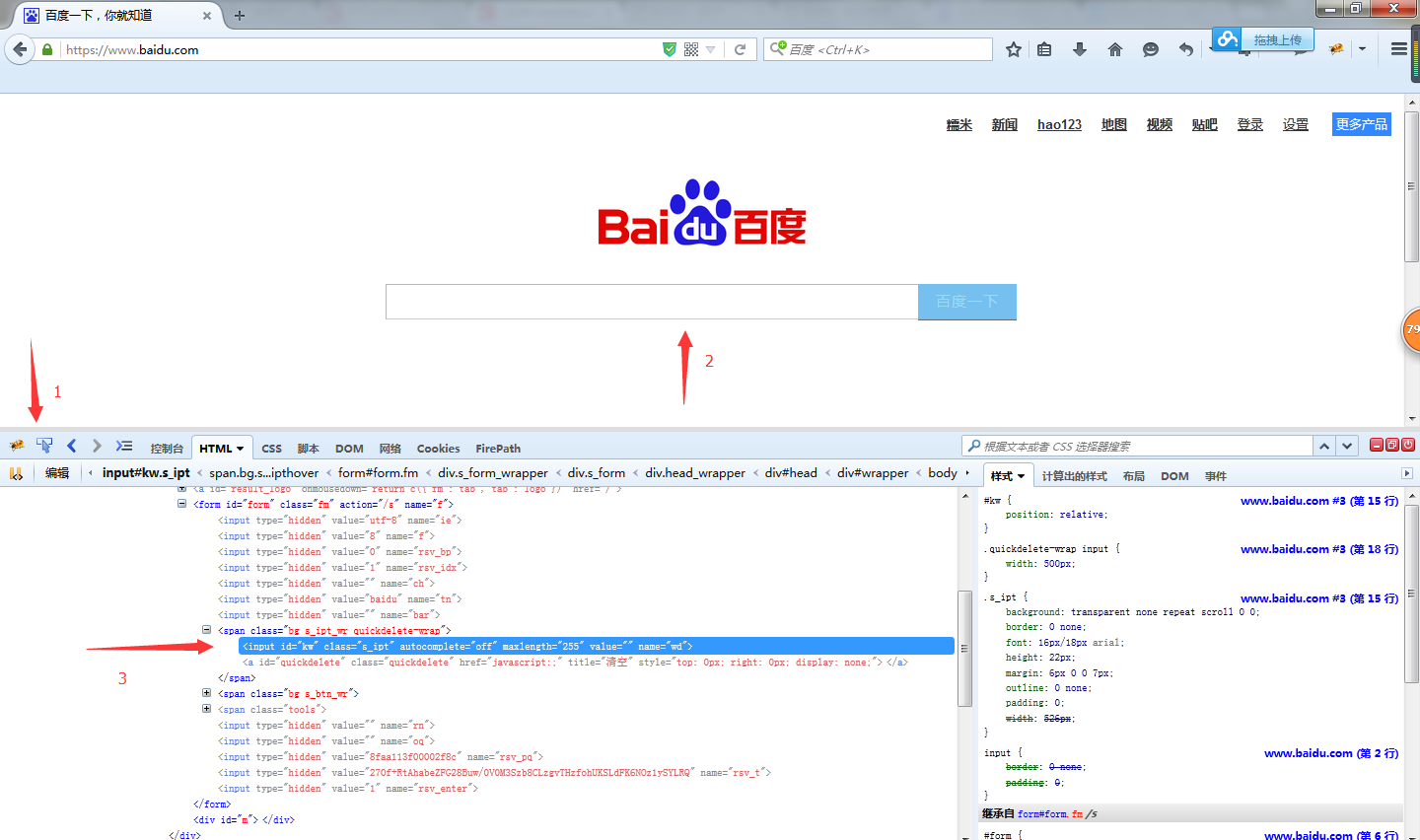Open the Firebug command line popup icon

[124, 446]
